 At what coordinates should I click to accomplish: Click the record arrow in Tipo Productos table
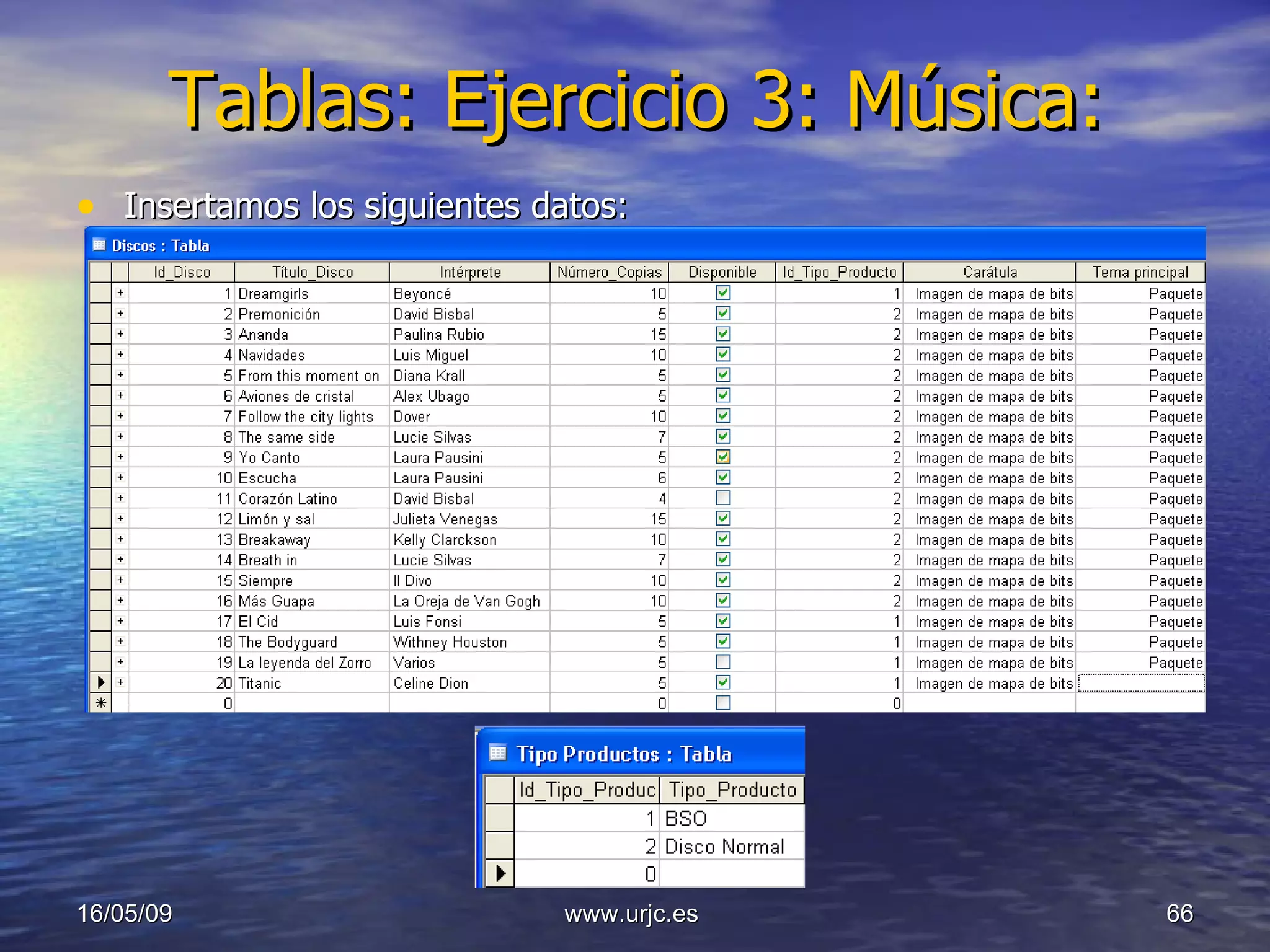point(500,874)
